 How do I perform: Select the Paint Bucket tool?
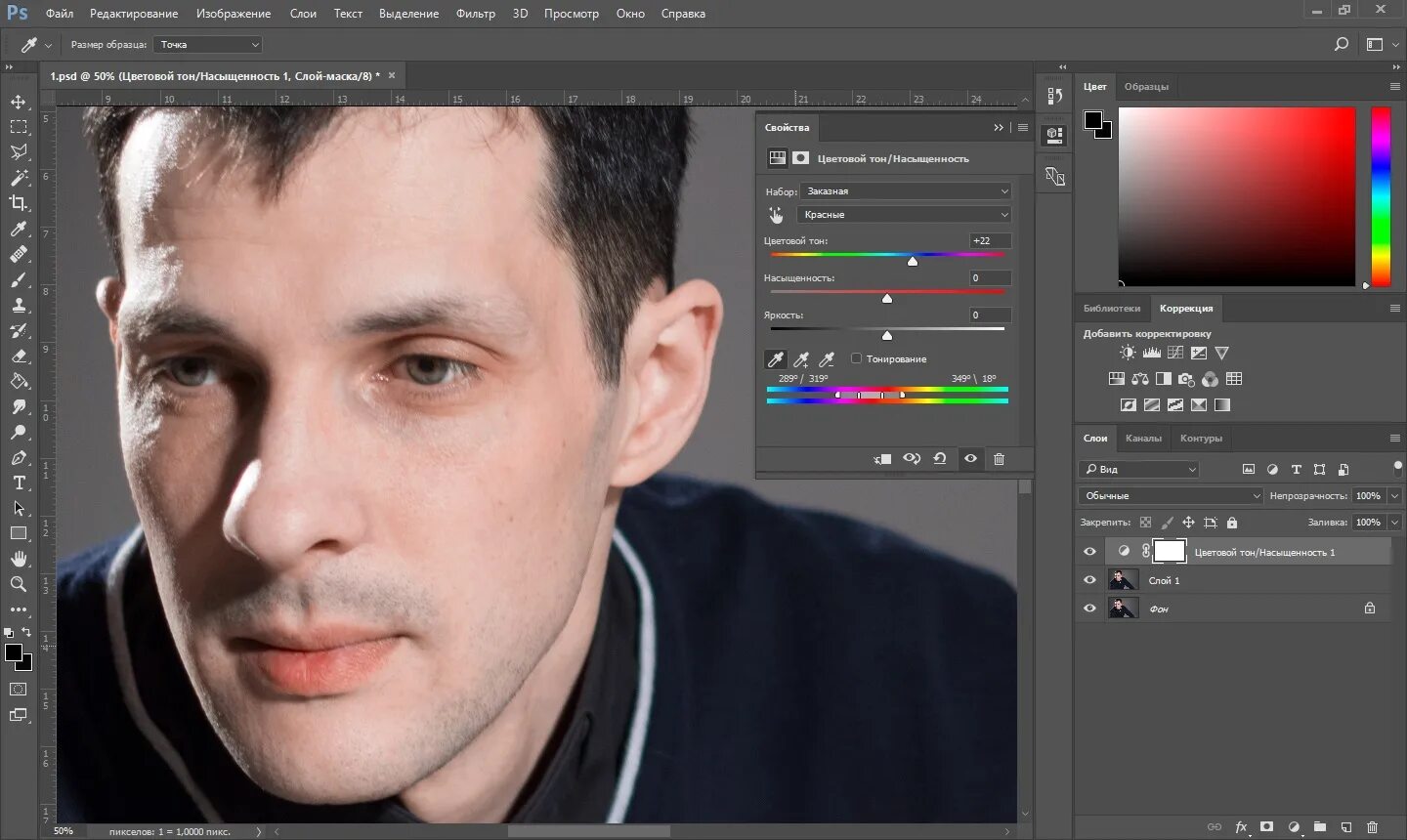19,381
